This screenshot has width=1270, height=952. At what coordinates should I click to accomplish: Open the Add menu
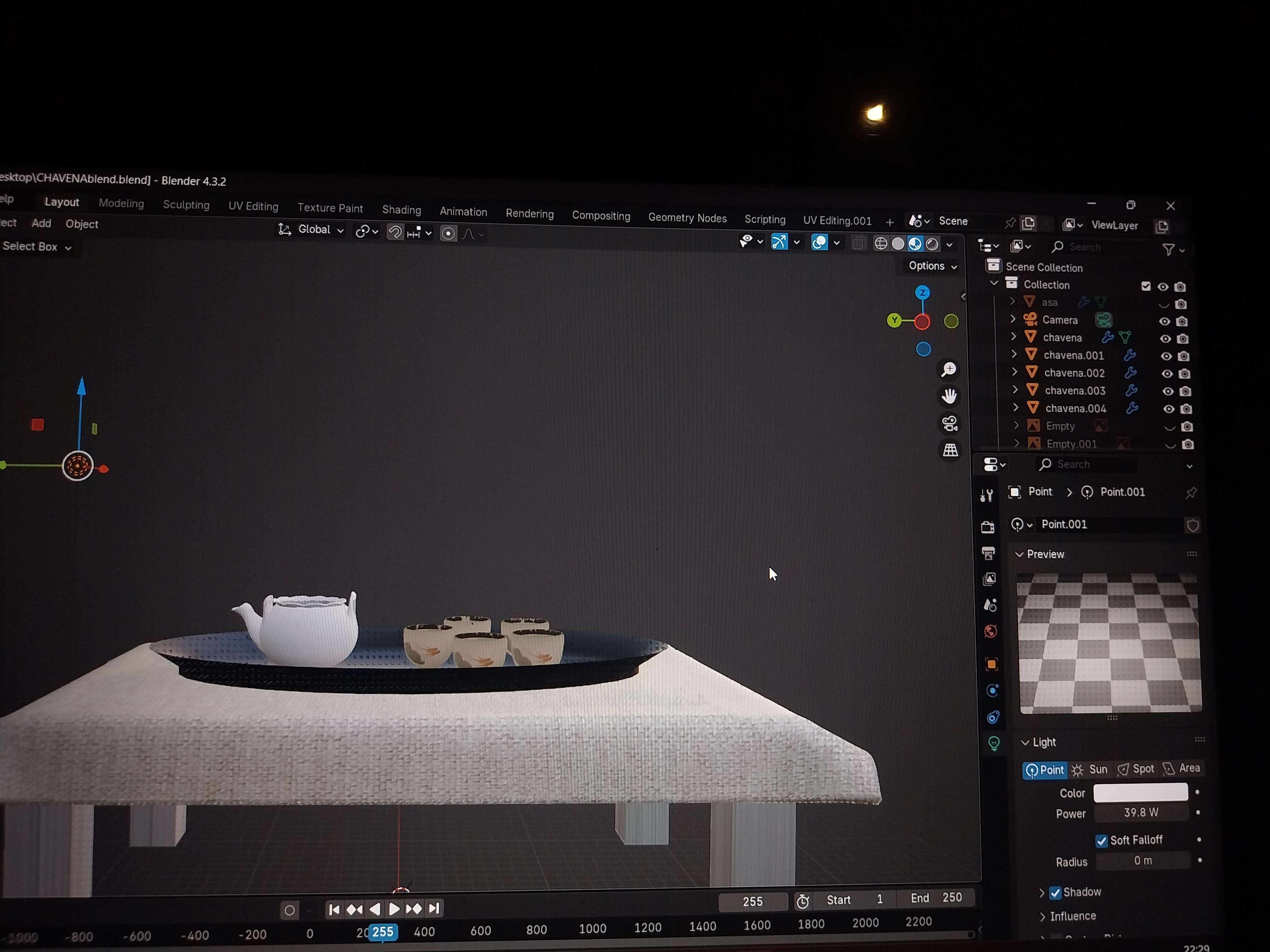click(41, 223)
